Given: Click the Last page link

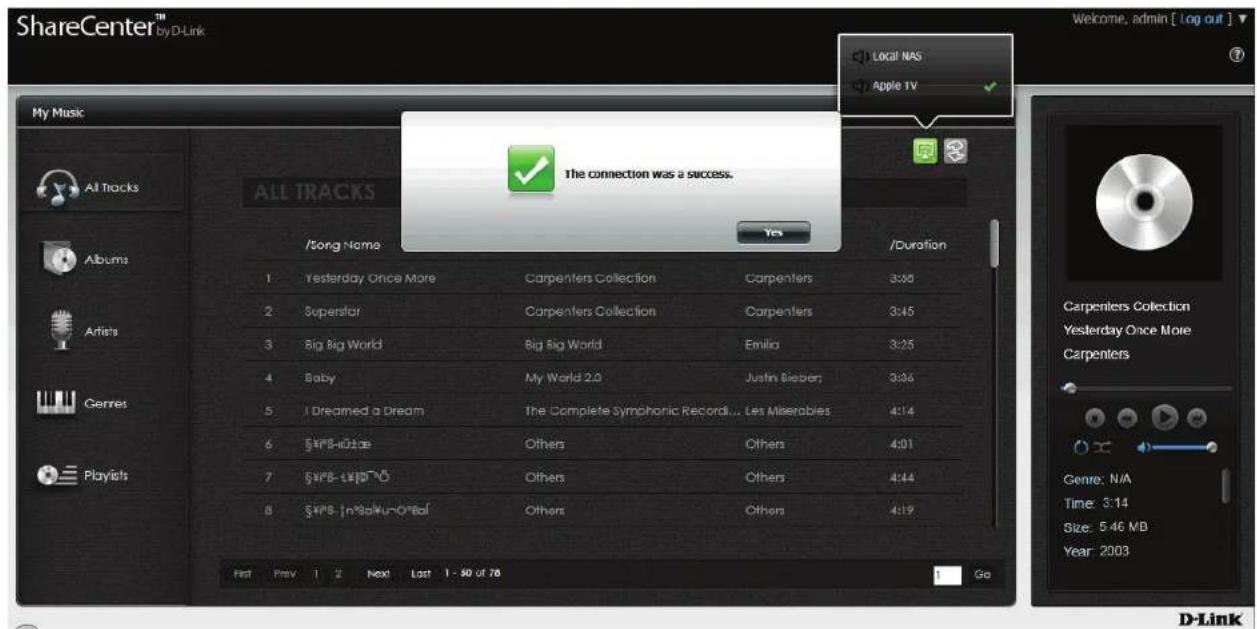Looking at the screenshot, I should [422, 575].
